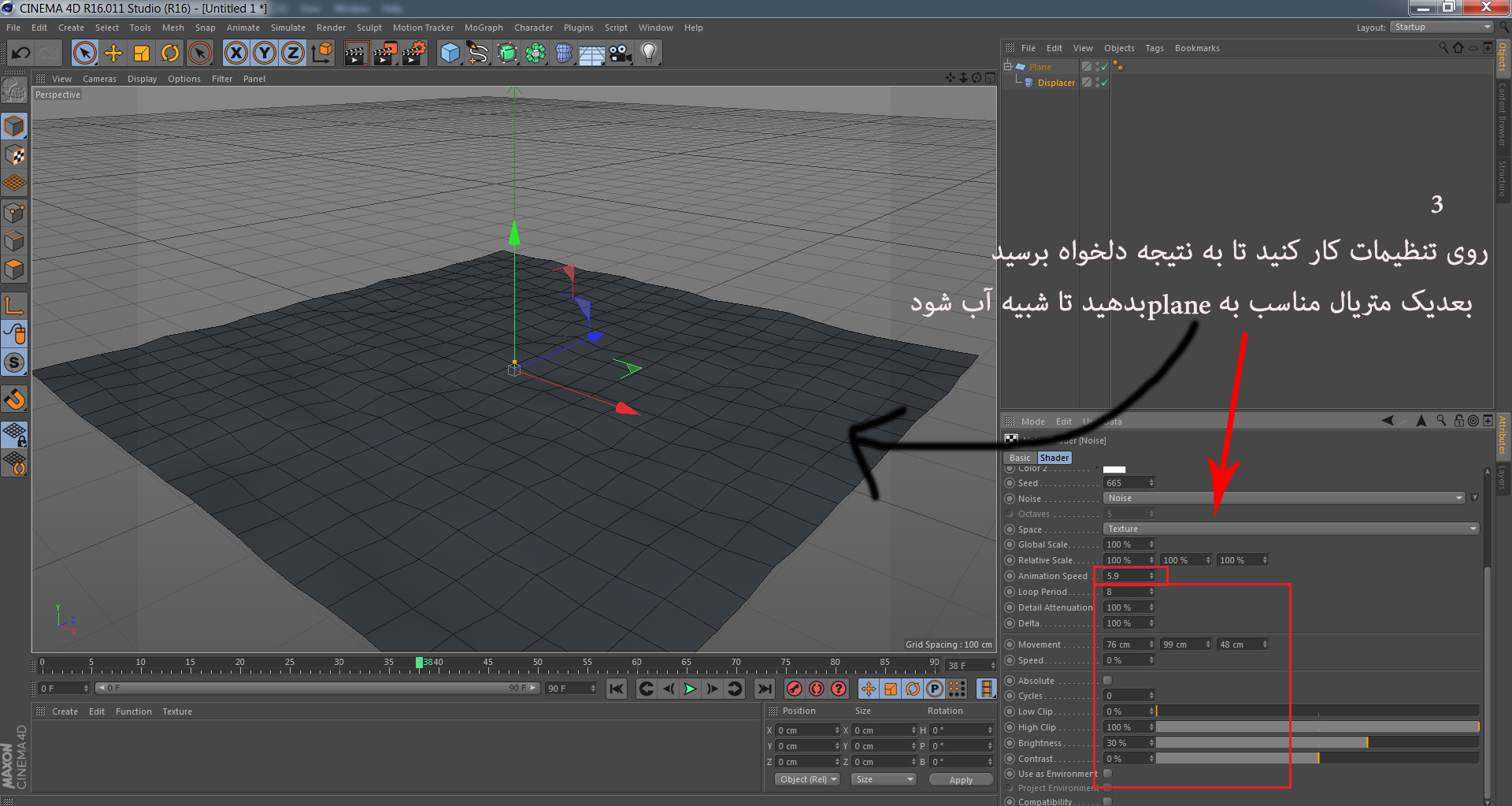Click Render View clapperboard icon
The image size is (1512, 806).
click(356, 54)
